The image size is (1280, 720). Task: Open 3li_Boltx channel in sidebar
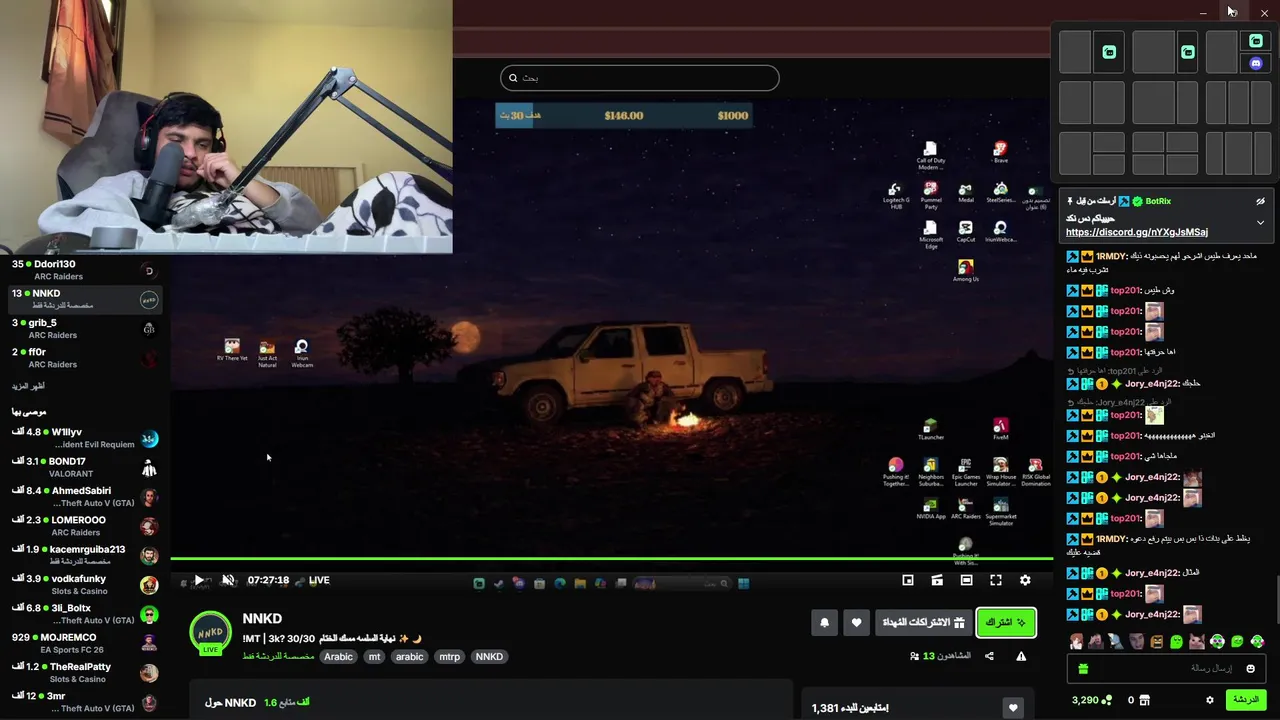pyautogui.click(x=84, y=614)
